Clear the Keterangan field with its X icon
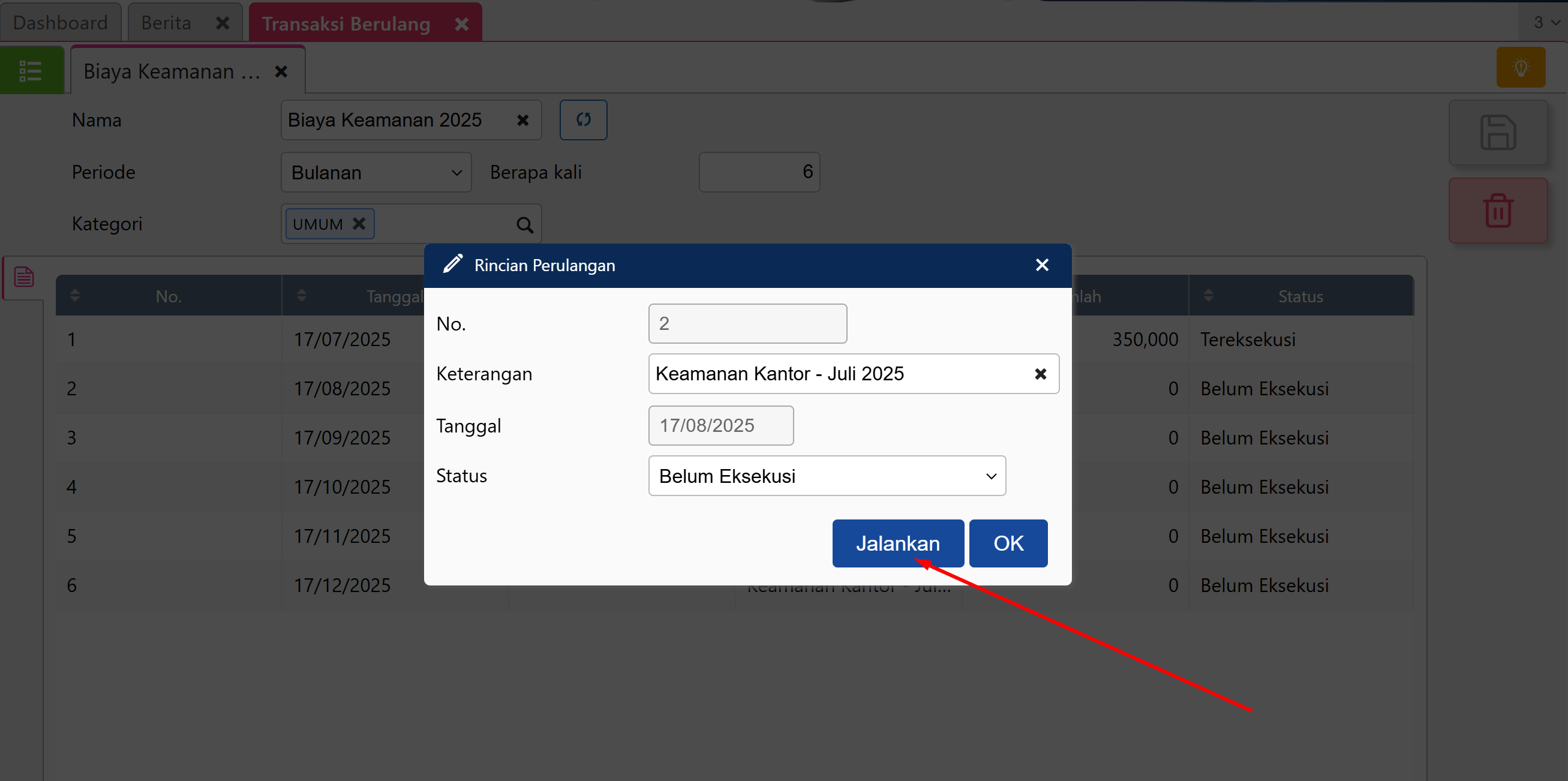The height and width of the screenshot is (781, 1568). [1040, 374]
